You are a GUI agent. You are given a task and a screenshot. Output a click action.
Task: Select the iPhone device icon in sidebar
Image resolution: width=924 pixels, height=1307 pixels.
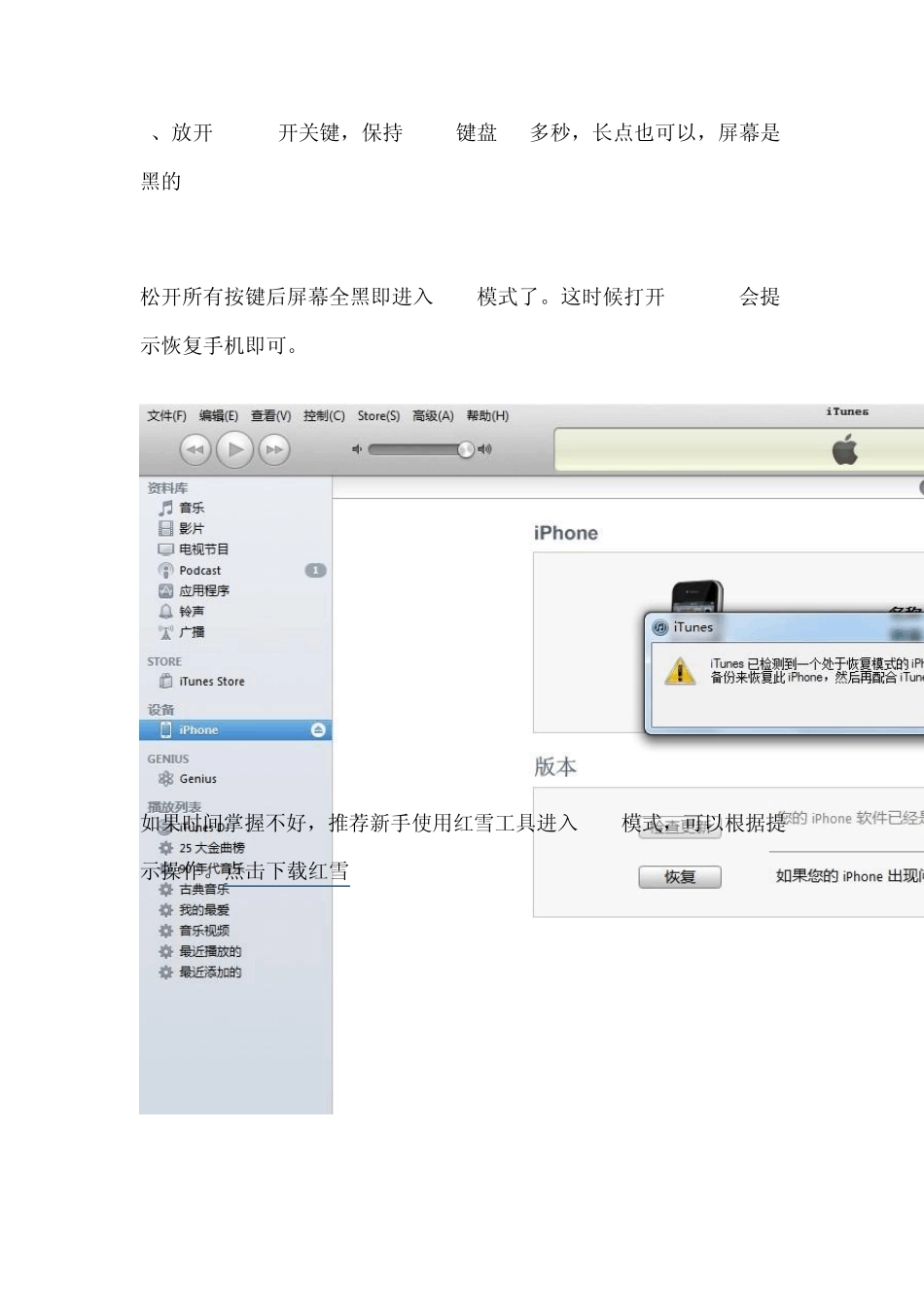click(x=166, y=730)
